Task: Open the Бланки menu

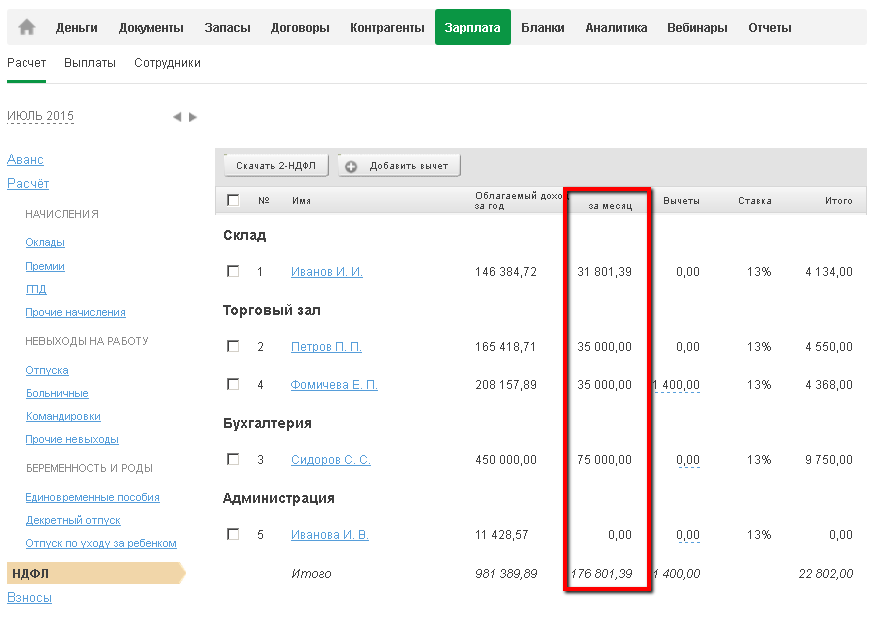Action: tap(542, 27)
